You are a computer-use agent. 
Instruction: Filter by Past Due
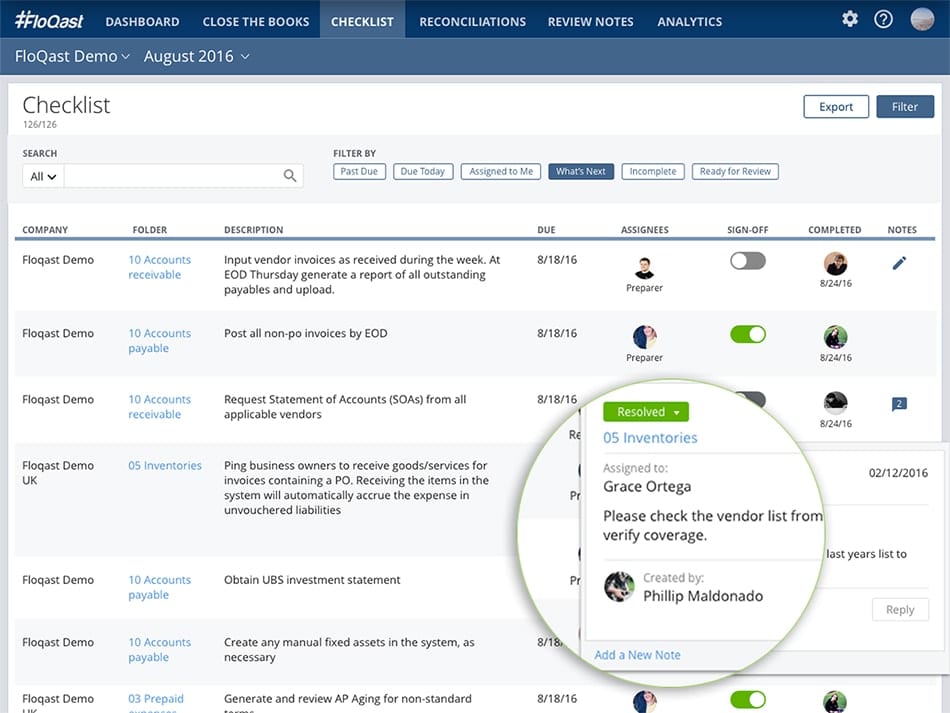359,171
